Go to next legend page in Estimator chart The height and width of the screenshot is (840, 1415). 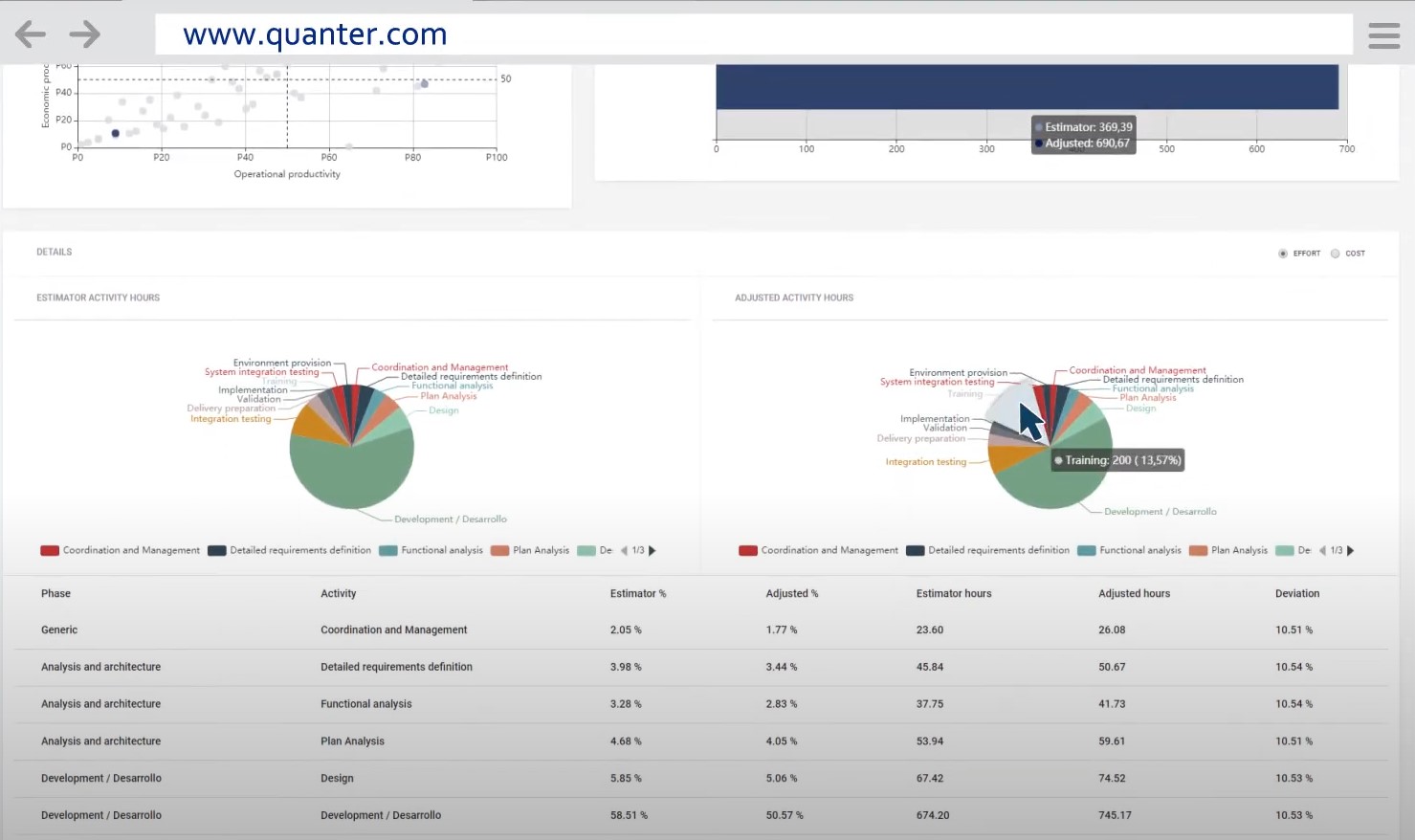click(652, 551)
